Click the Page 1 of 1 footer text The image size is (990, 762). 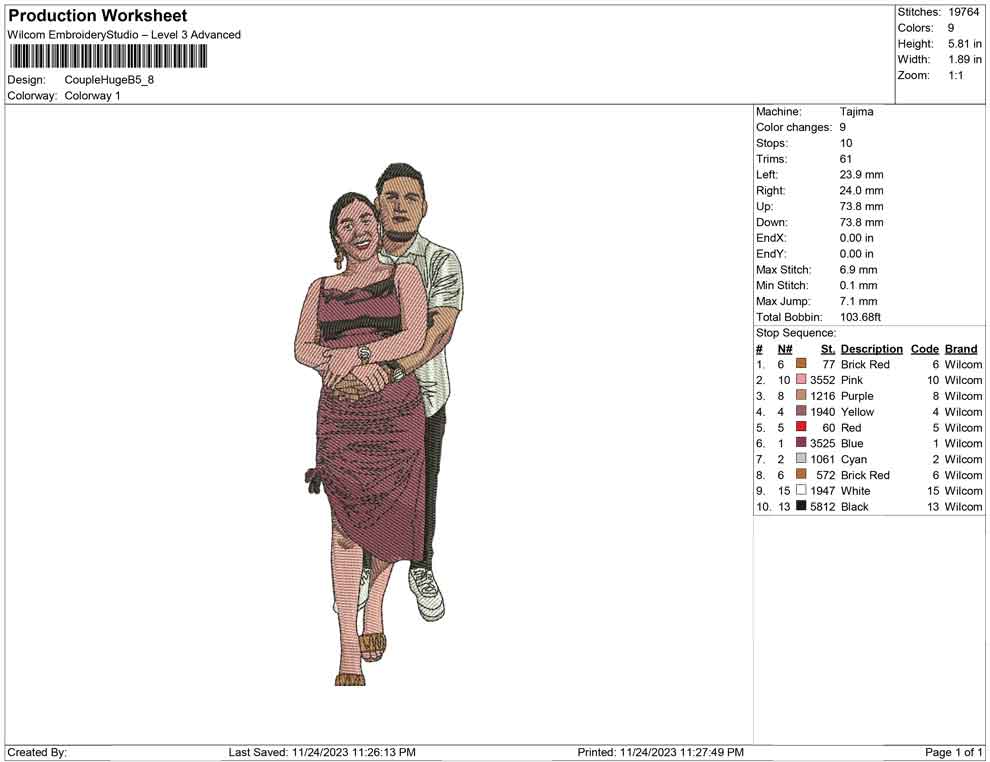click(954, 752)
